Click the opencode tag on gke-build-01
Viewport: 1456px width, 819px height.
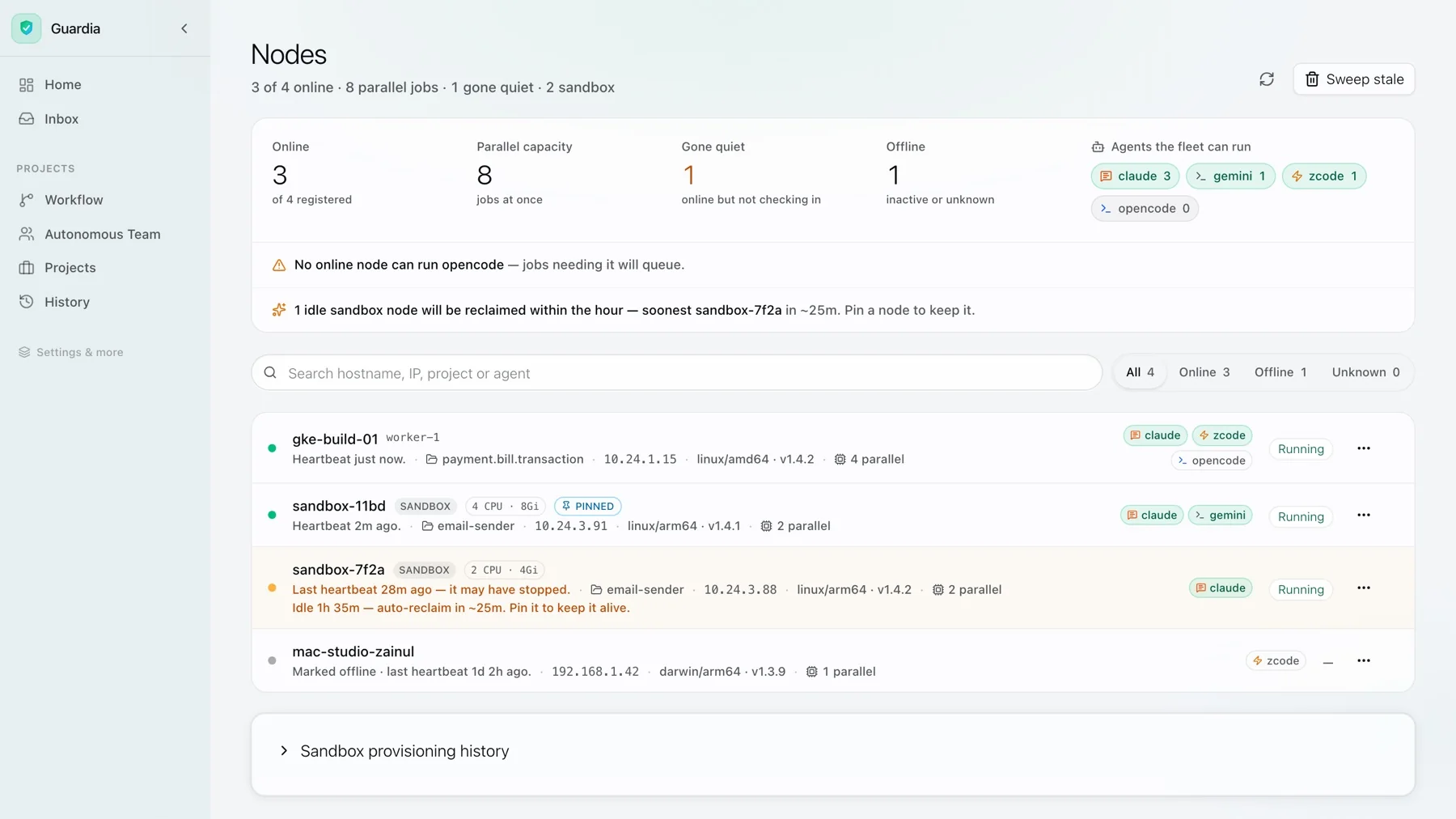(x=1211, y=460)
